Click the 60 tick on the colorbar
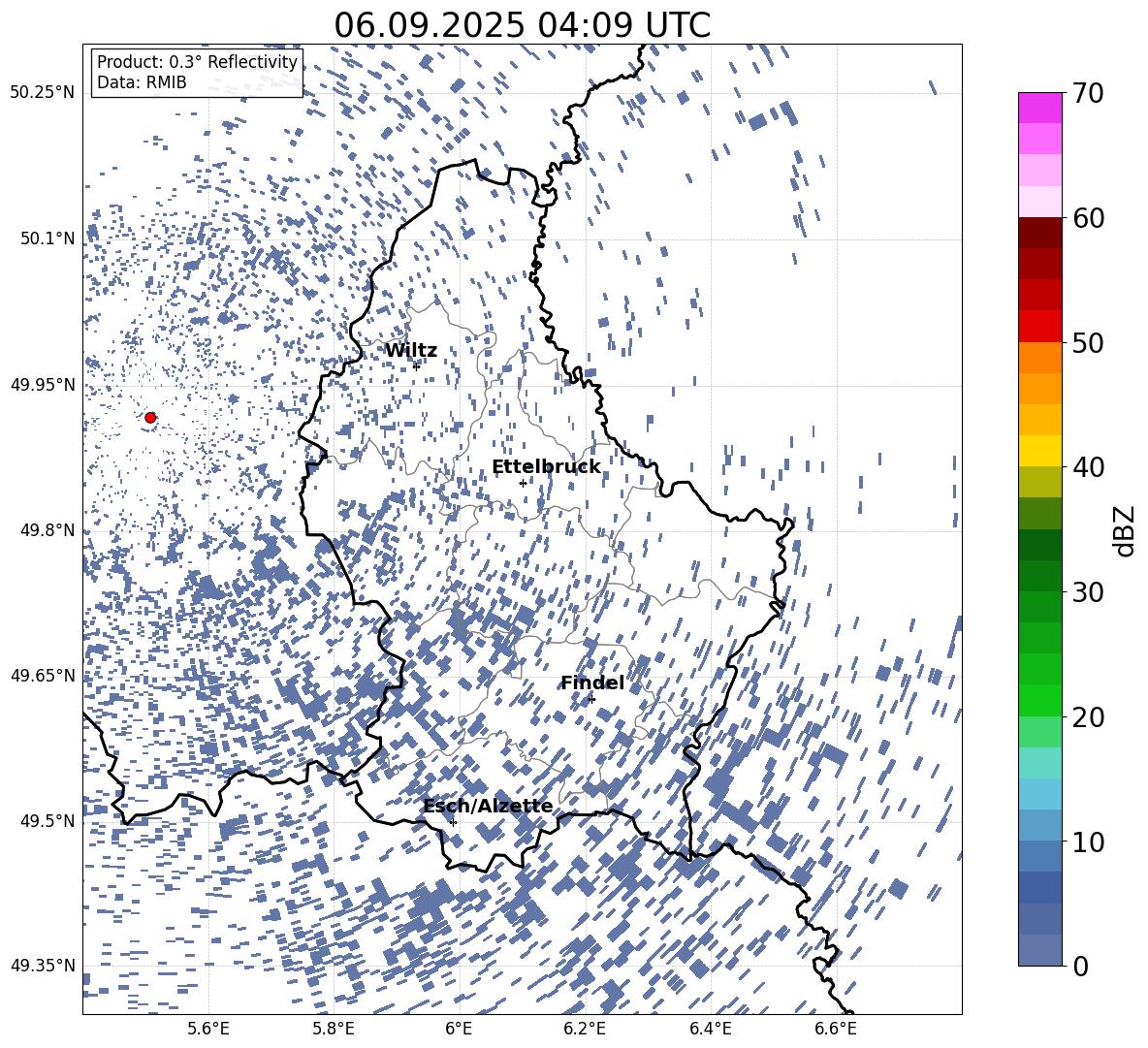Viewport: 1148px width, 1048px height. [1088, 218]
